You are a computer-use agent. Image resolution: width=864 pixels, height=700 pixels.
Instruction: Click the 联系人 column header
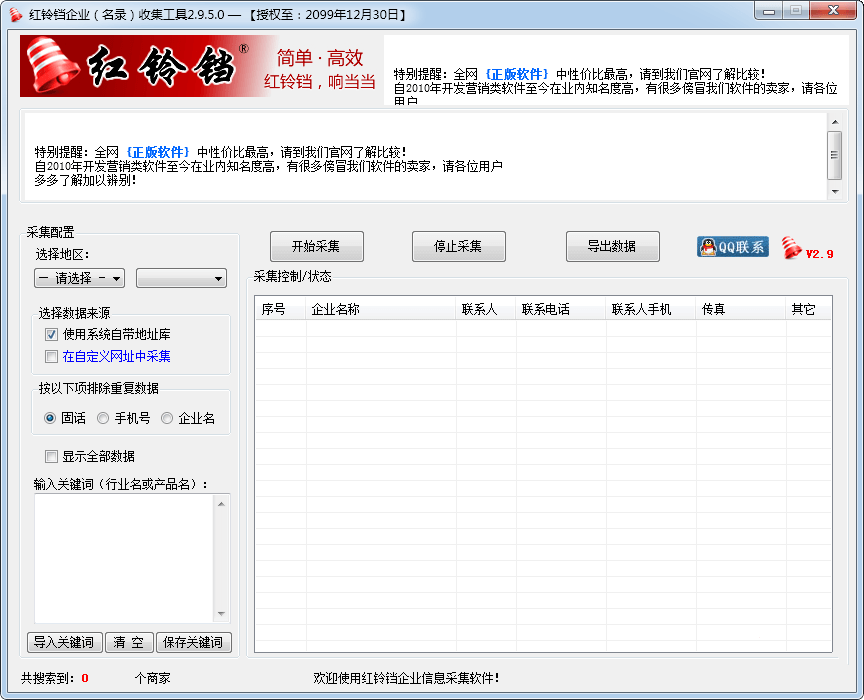pyautogui.click(x=486, y=309)
